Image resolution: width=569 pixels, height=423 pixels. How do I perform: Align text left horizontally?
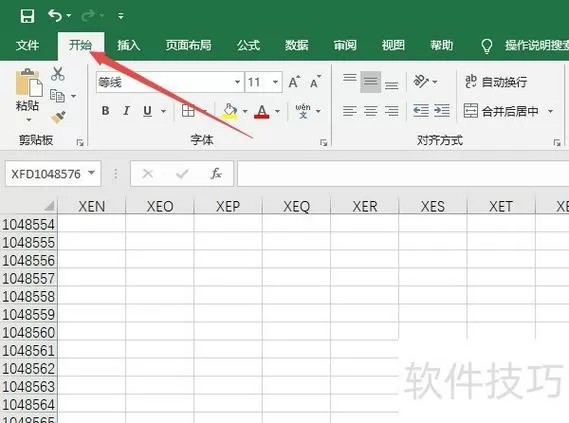click(x=350, y=111)
